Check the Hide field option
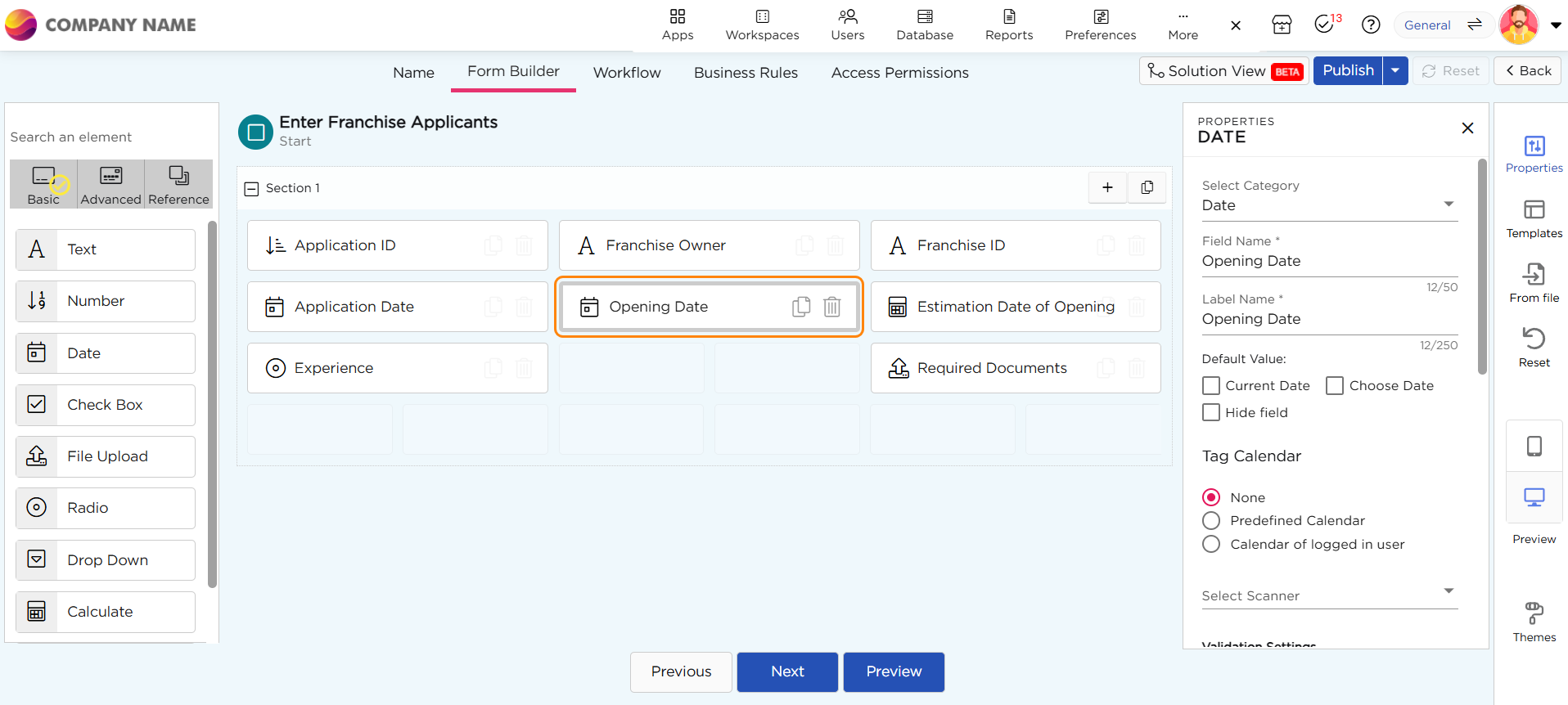 (1211, 413)
